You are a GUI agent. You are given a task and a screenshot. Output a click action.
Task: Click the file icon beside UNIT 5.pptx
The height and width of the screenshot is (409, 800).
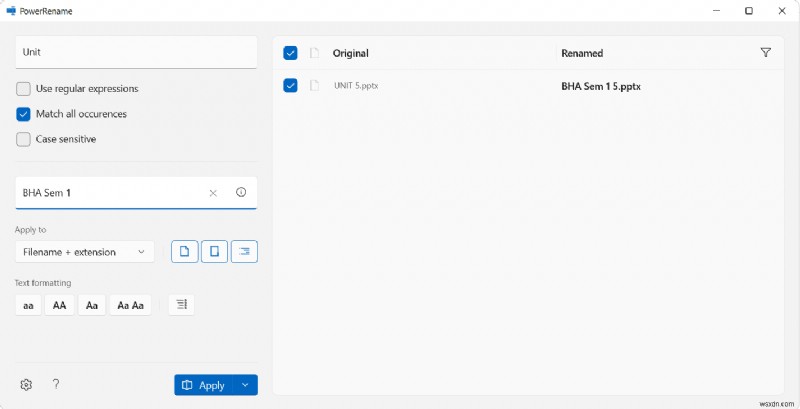click(x=314, y=86)
